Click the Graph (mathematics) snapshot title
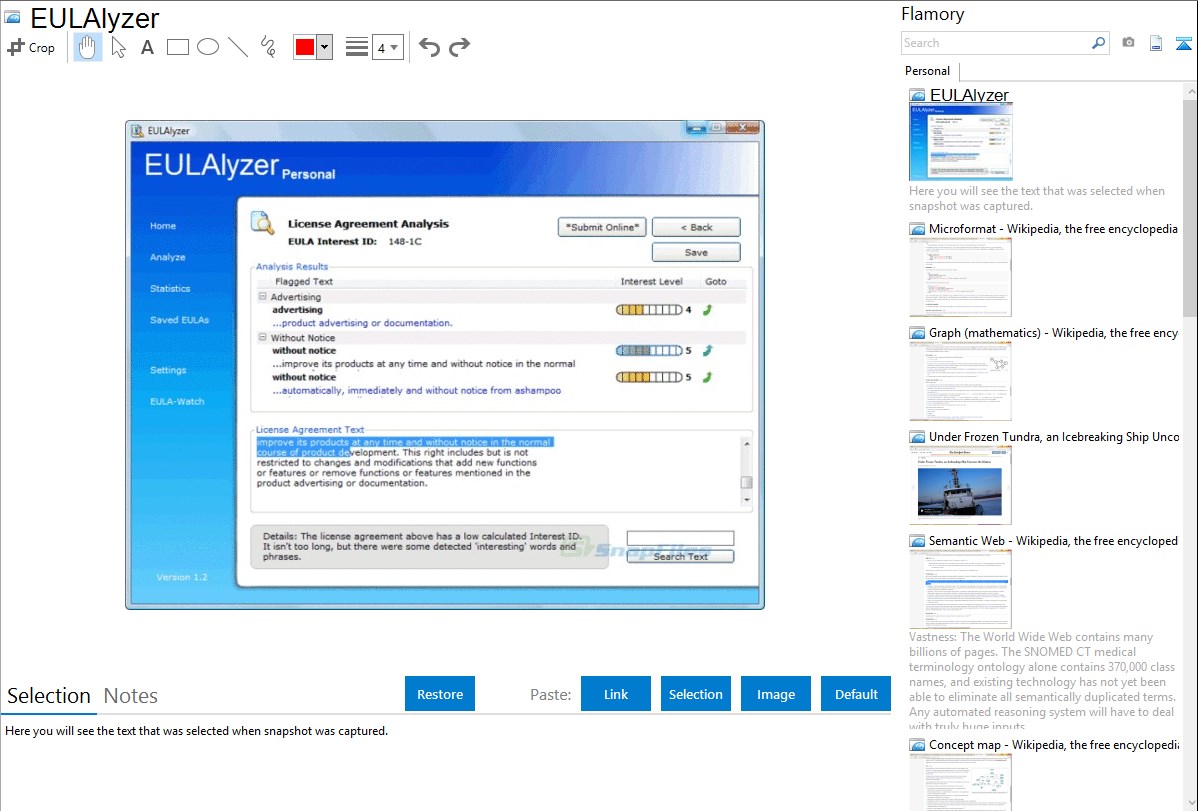The width and height of the screenshot is (1198, 811). tap(1054, 333)
